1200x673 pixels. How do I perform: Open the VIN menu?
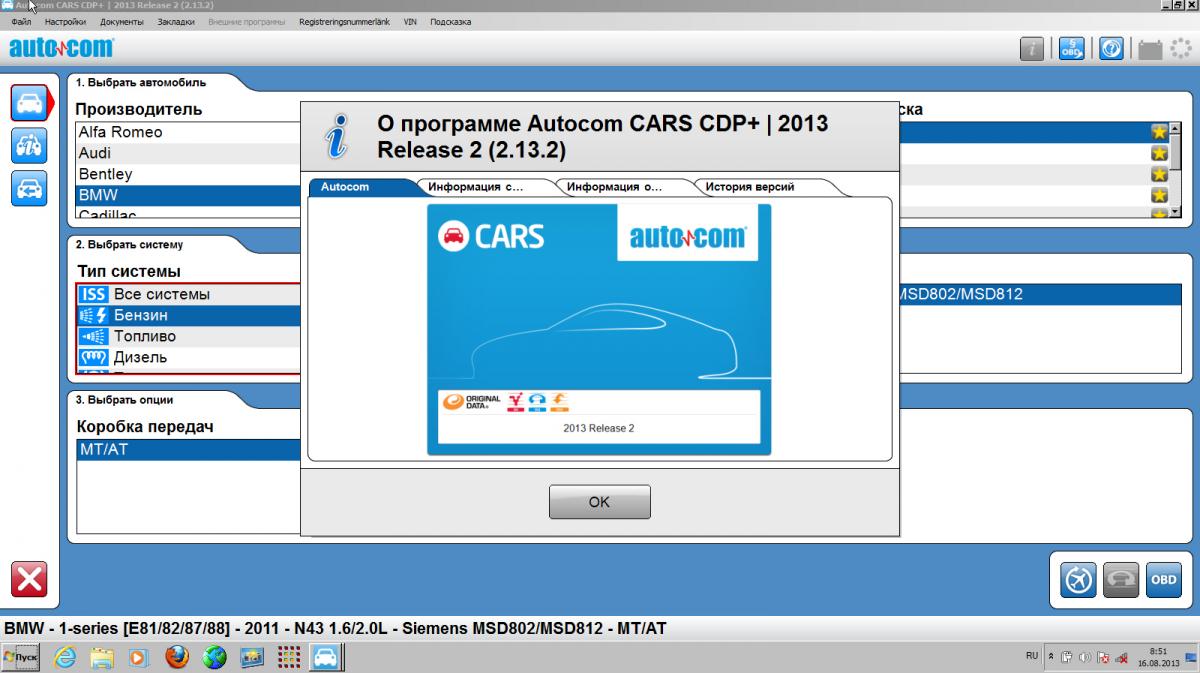(410, 22)
